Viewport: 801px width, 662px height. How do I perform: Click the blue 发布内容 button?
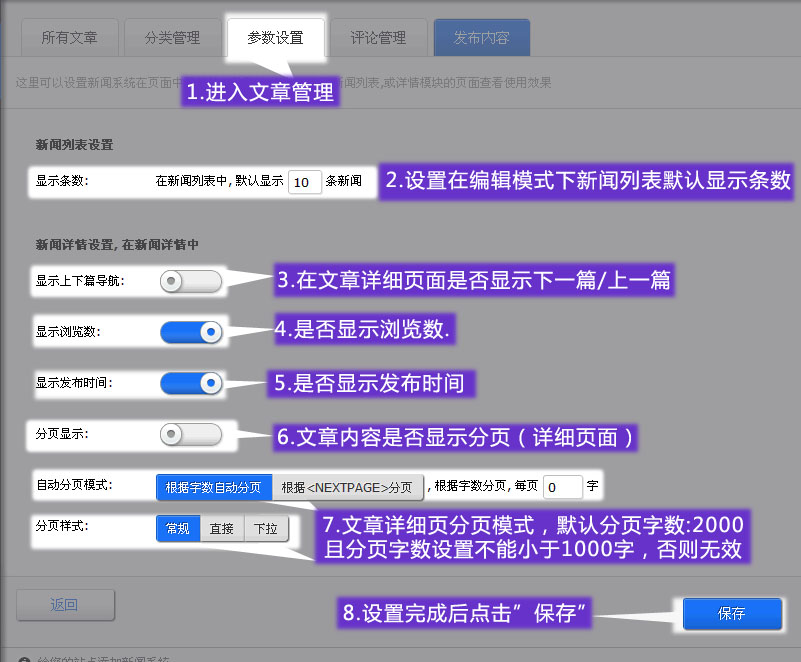pos(481,38)
